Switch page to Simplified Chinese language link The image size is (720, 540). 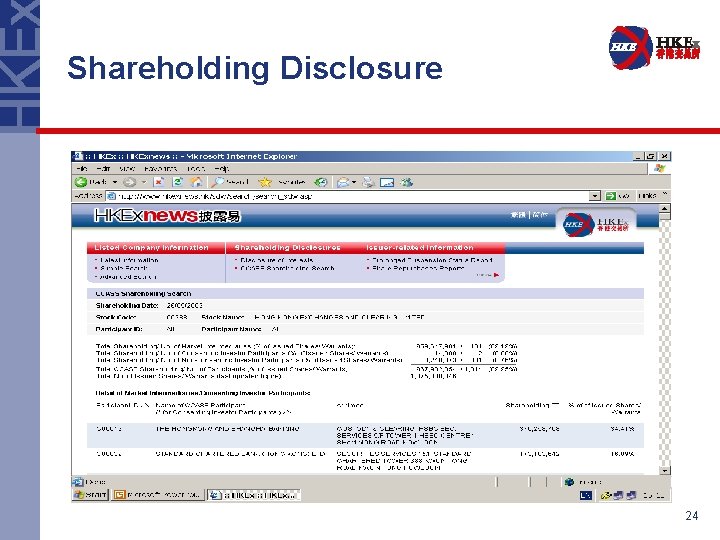[x=540, y=215]
